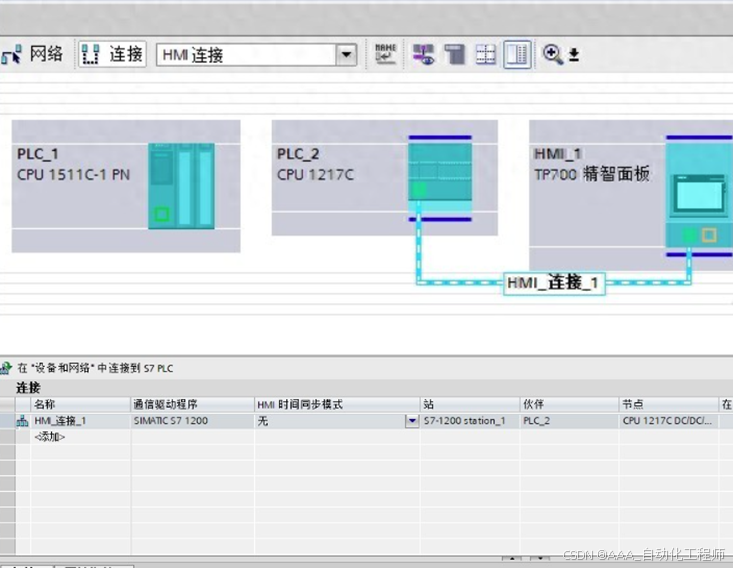Image resolution: width=733 pixels, height=568 pixels.
Task: Click the SIMATIC S7 1200 driver cell
Action: [192, 421]
